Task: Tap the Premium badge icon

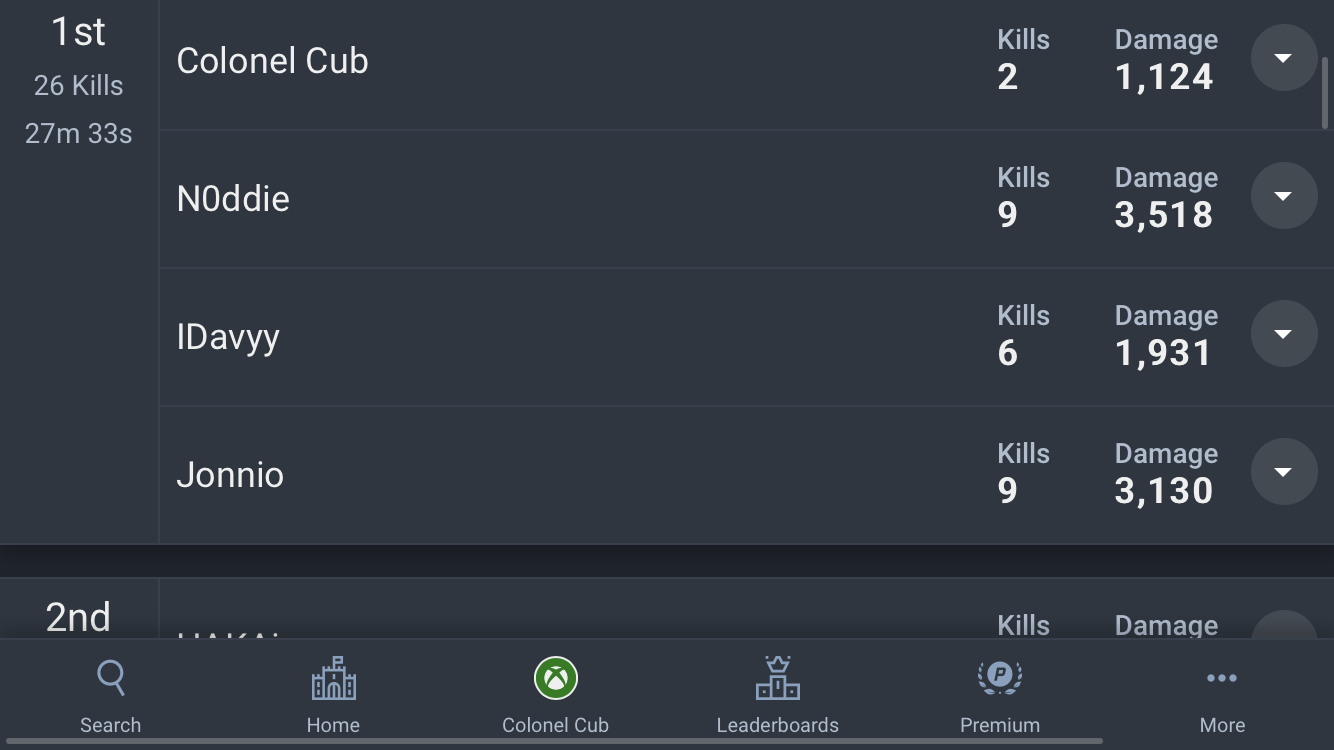Action: (1000, 678)
